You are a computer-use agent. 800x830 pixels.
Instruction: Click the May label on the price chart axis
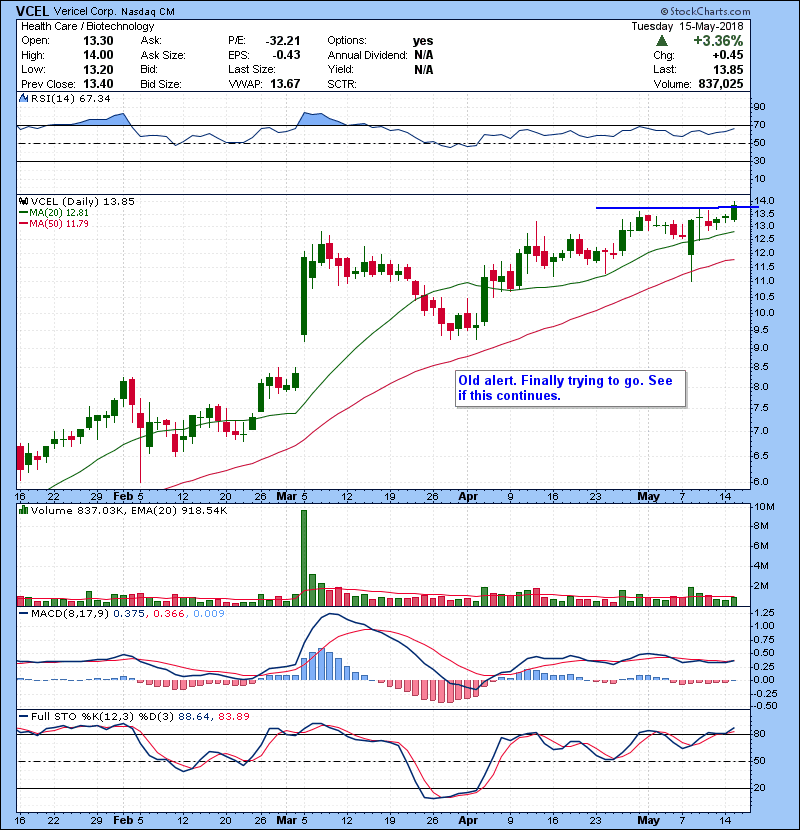point(648,497)
